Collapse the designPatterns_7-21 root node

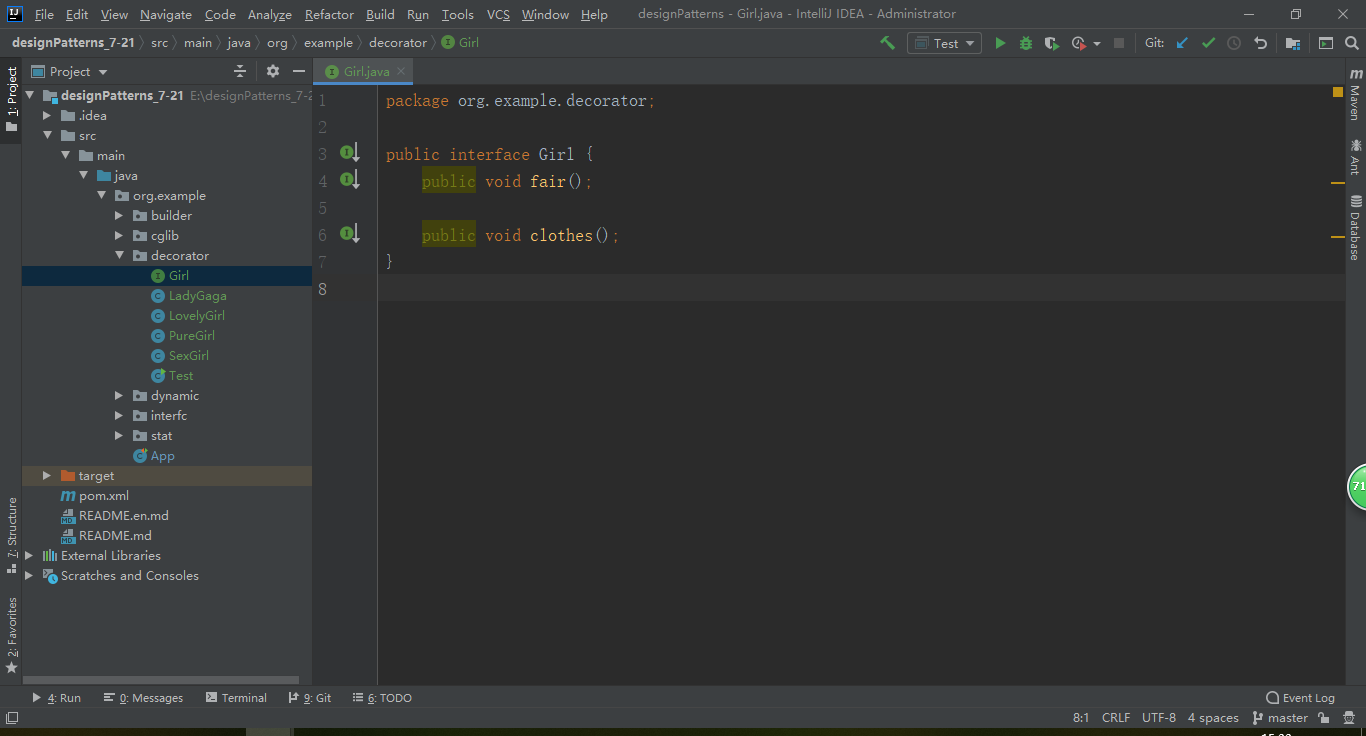[29, 96]
